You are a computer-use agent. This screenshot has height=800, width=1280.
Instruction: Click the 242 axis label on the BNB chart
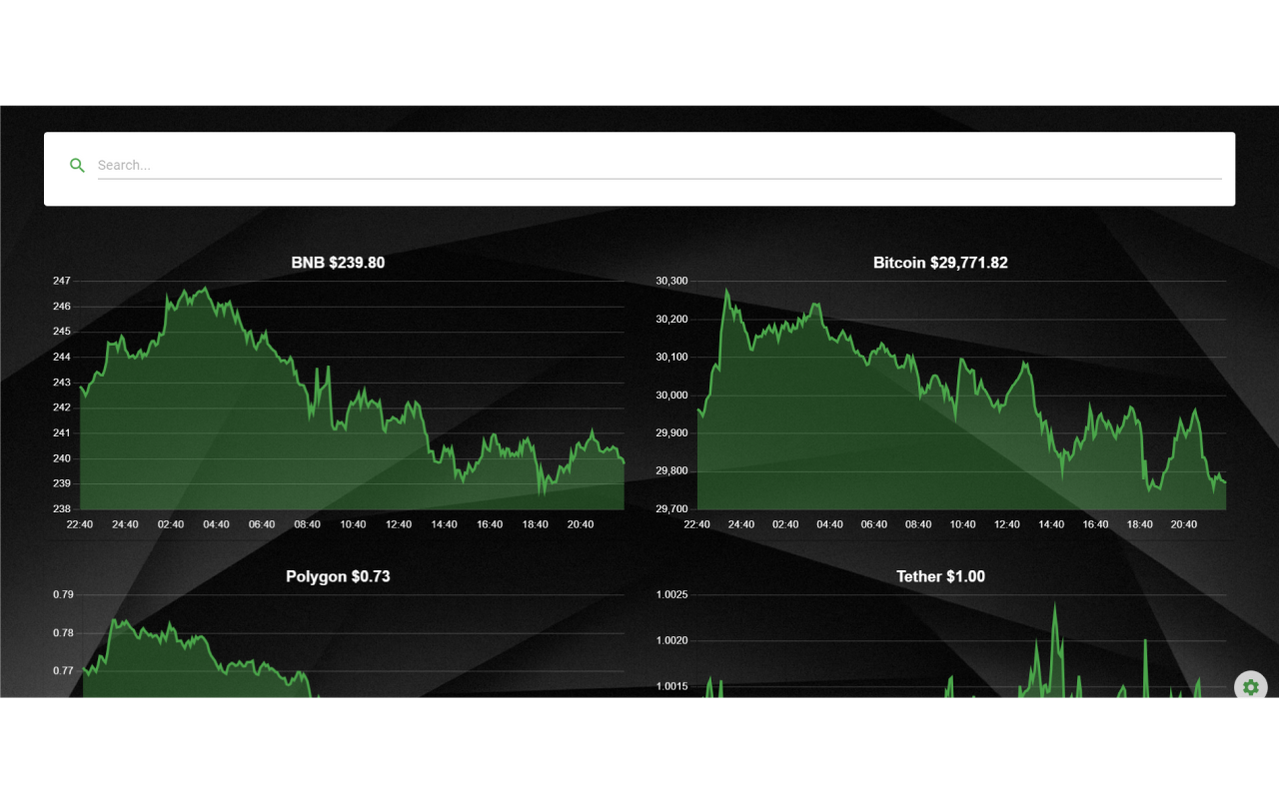point(62,408)
